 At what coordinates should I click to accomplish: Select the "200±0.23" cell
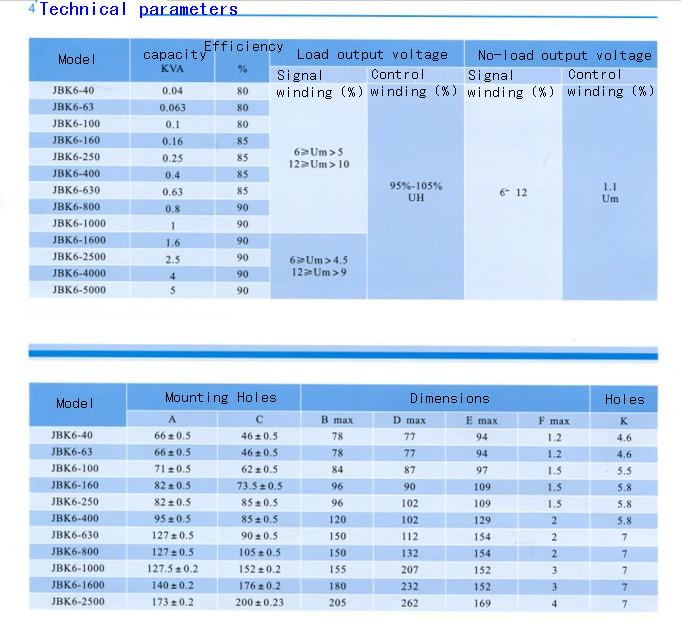pyautogui.click(x=259, y=602)
